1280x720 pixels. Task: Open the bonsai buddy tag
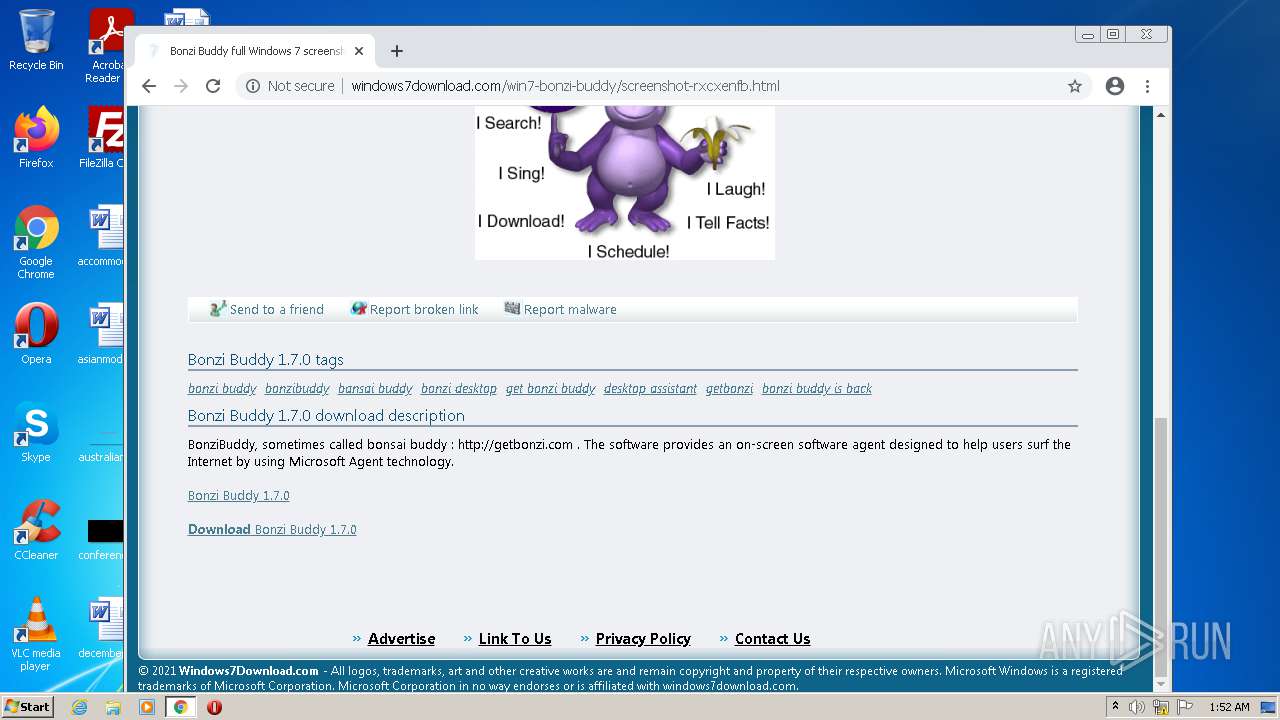tap(375, 388)
